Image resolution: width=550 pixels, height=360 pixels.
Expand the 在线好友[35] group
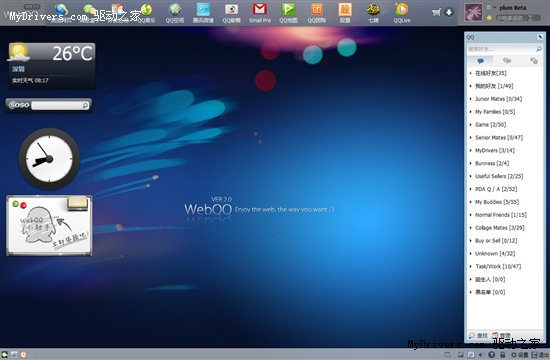tap(504, 73)
